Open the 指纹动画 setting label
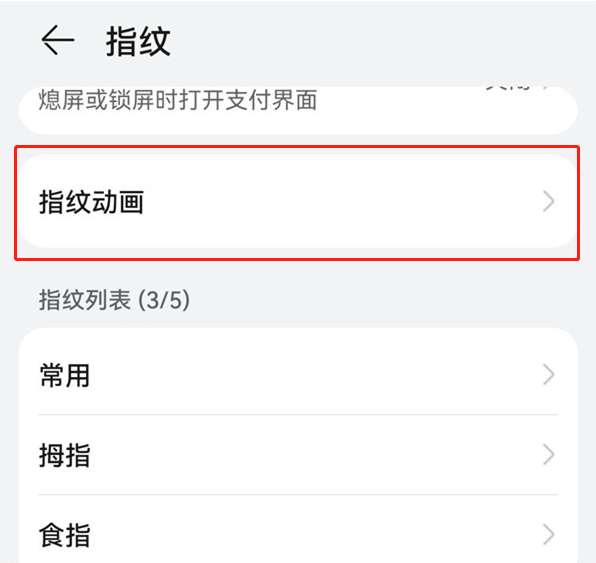Viewport: 596px width, 563px height. (92, 202)
